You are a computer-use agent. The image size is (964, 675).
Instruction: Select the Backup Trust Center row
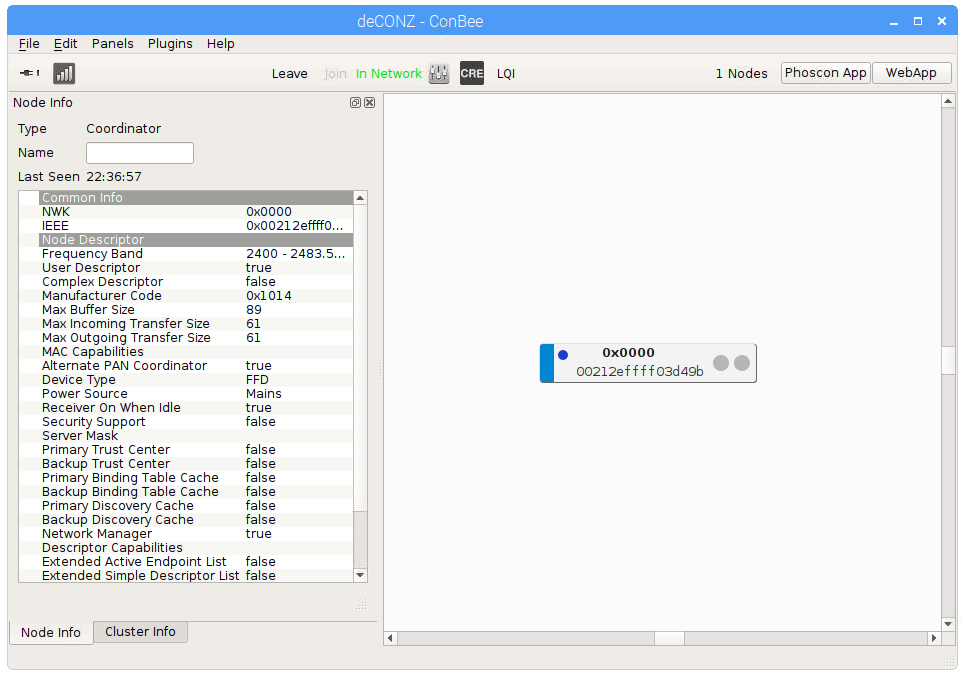[x=186, y=464]
